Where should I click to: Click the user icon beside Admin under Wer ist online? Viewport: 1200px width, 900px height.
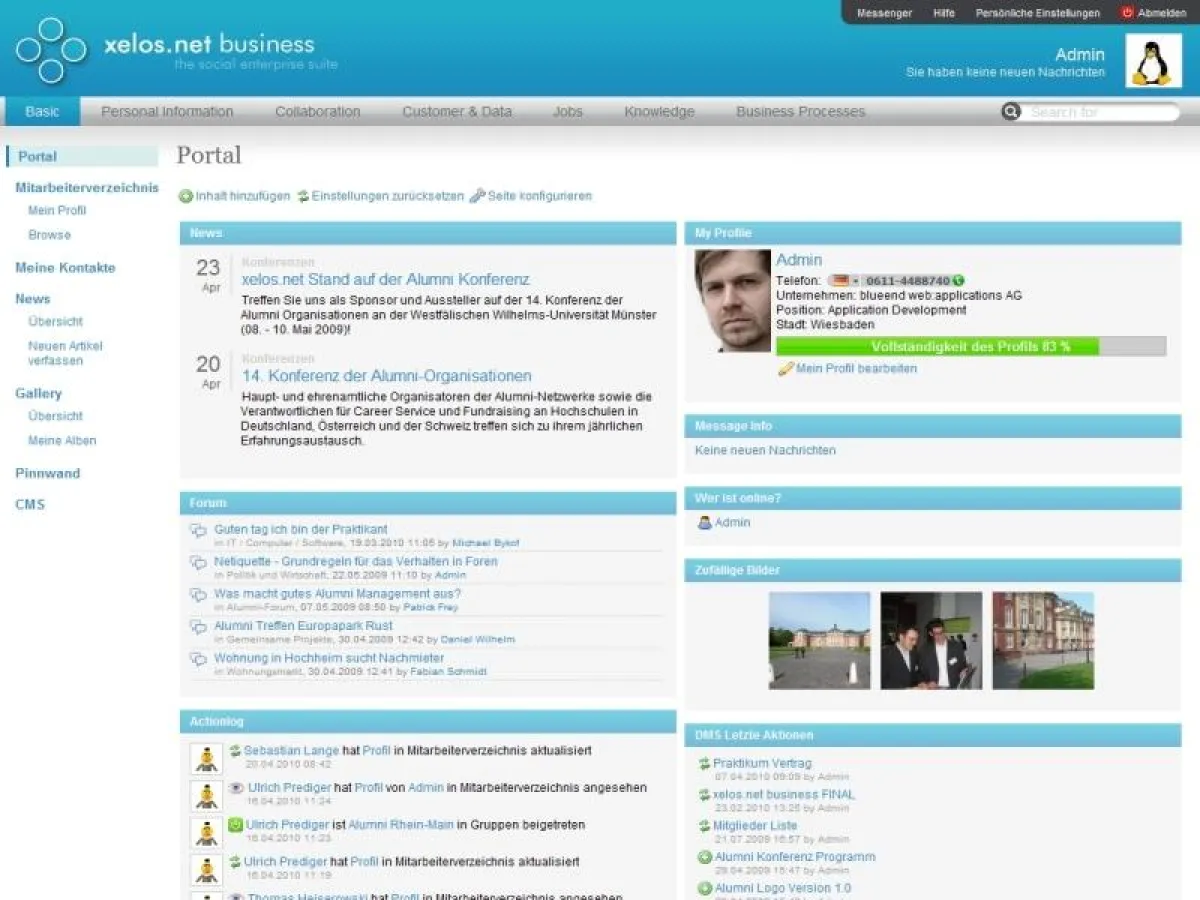pos(703,523)
